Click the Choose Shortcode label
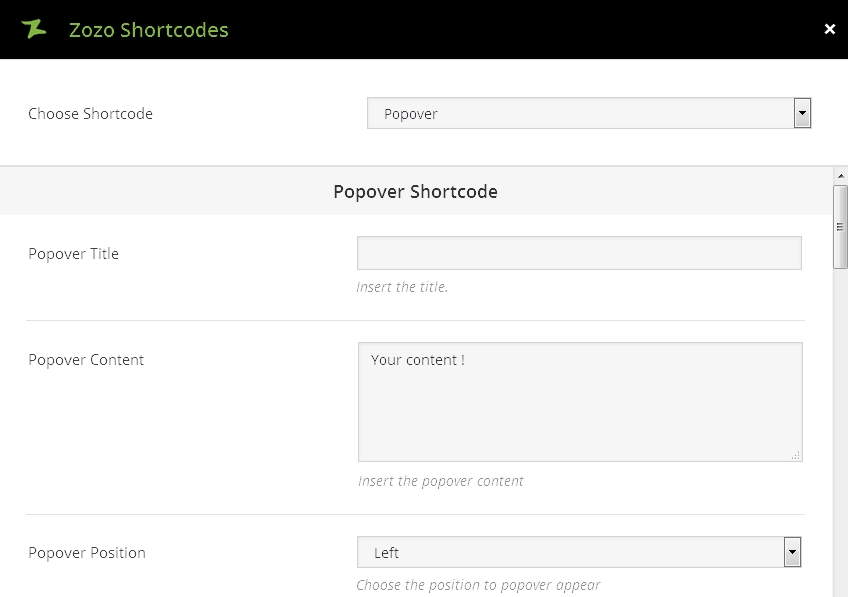848x597 pixels. pos(91,114)
